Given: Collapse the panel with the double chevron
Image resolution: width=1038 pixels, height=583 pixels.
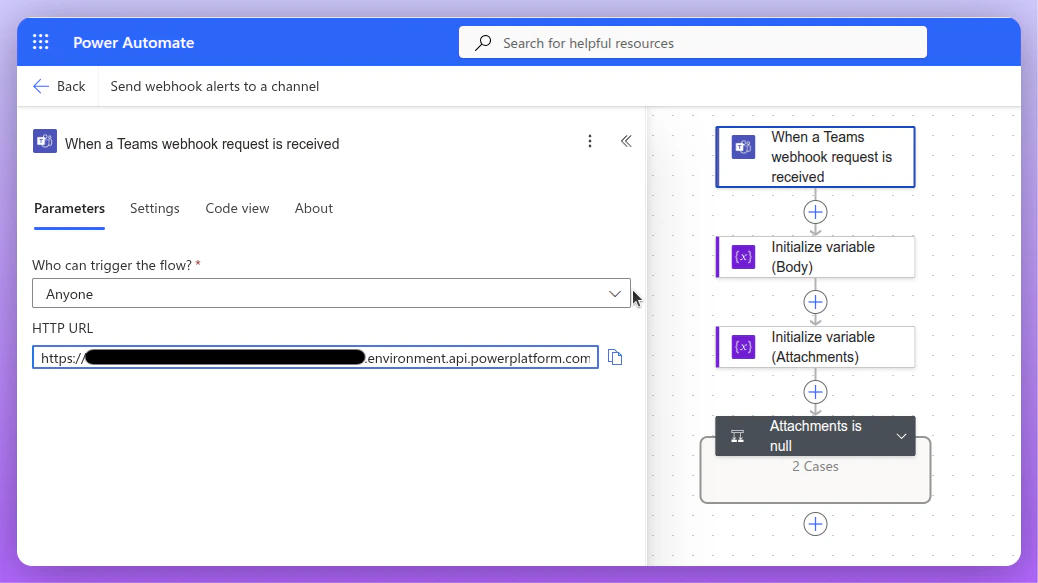Looking at the screenshot, I should (x=626, y=141).
